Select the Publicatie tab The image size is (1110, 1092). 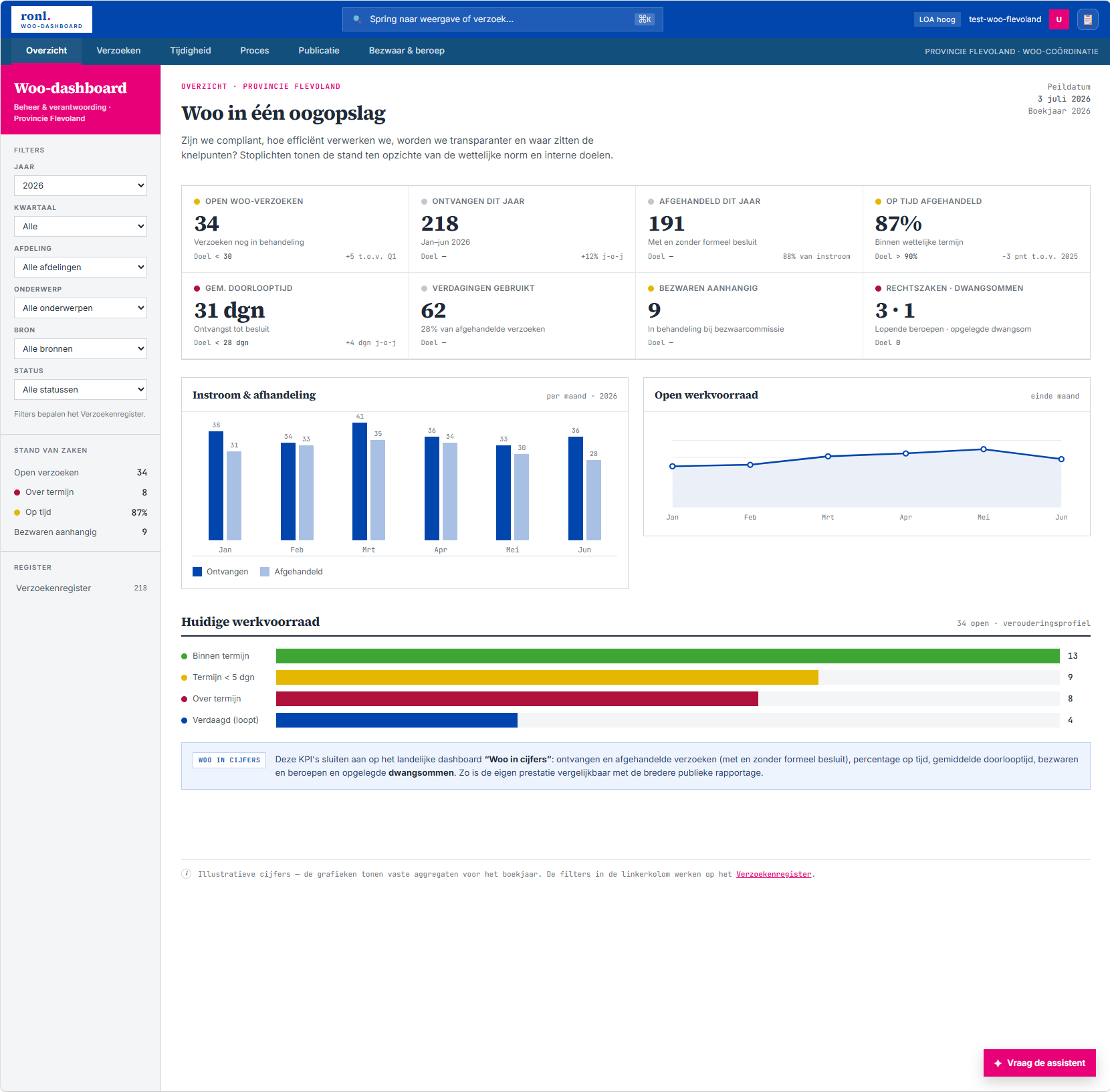pyautogui.click(x=319, y=51)
